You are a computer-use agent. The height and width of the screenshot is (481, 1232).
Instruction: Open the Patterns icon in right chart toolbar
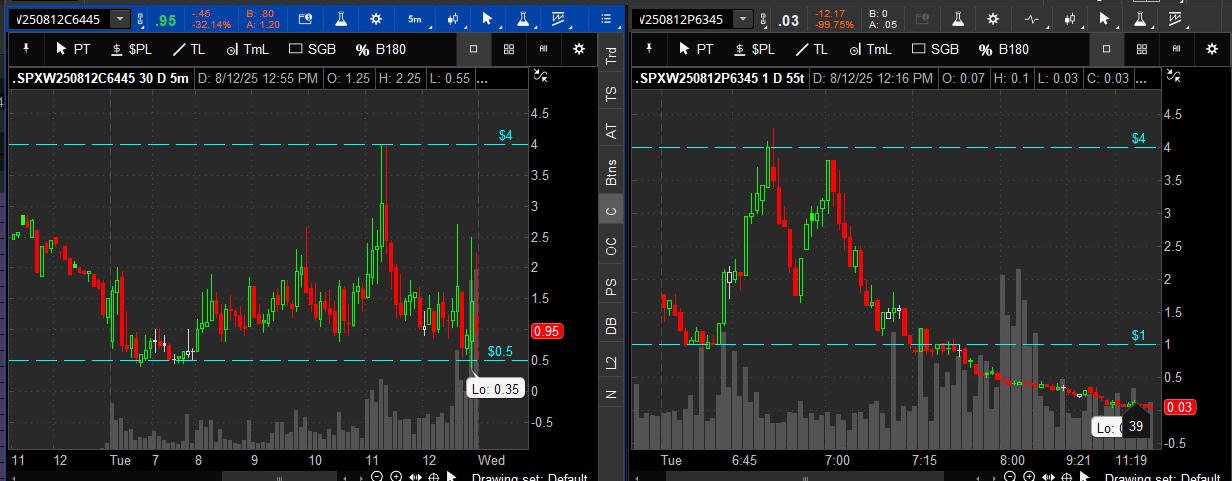(1139, 19)
